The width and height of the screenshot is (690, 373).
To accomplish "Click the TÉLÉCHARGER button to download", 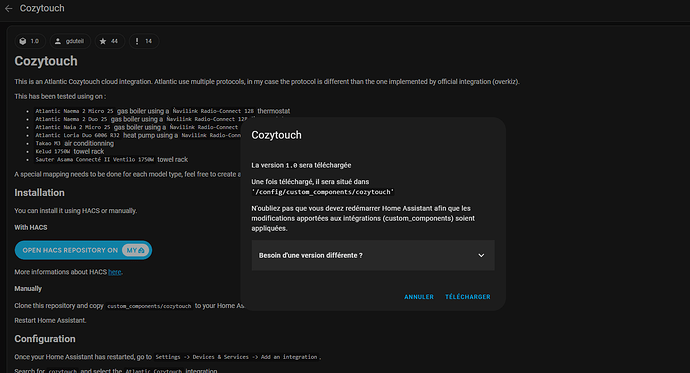I will click(x=468, y=297).
